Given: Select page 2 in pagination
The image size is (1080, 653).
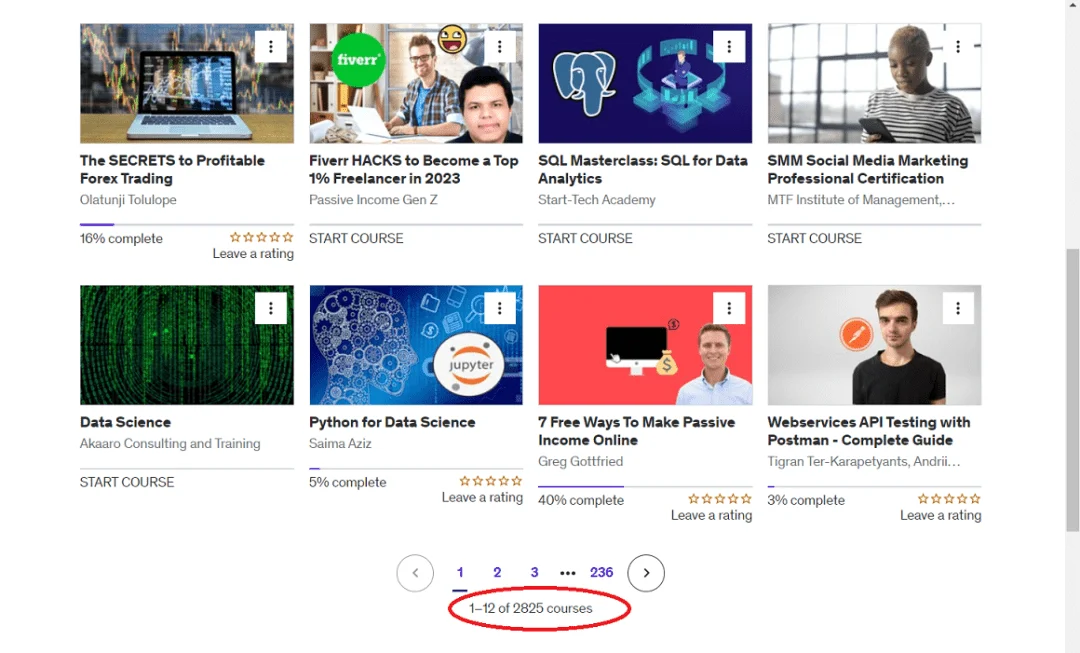Looking at the screenshot, I should pyautogui.click(x=497, y=573).
